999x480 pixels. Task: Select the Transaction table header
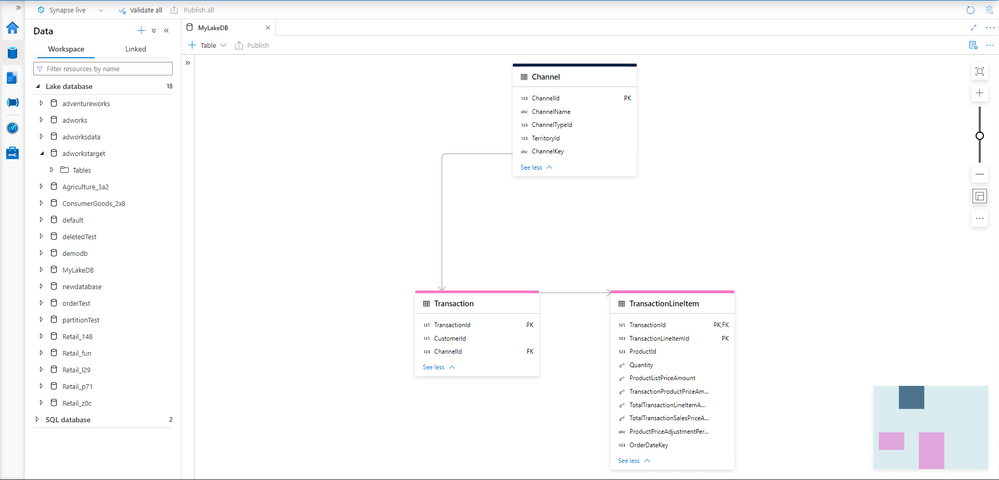(x=477, y=303)
